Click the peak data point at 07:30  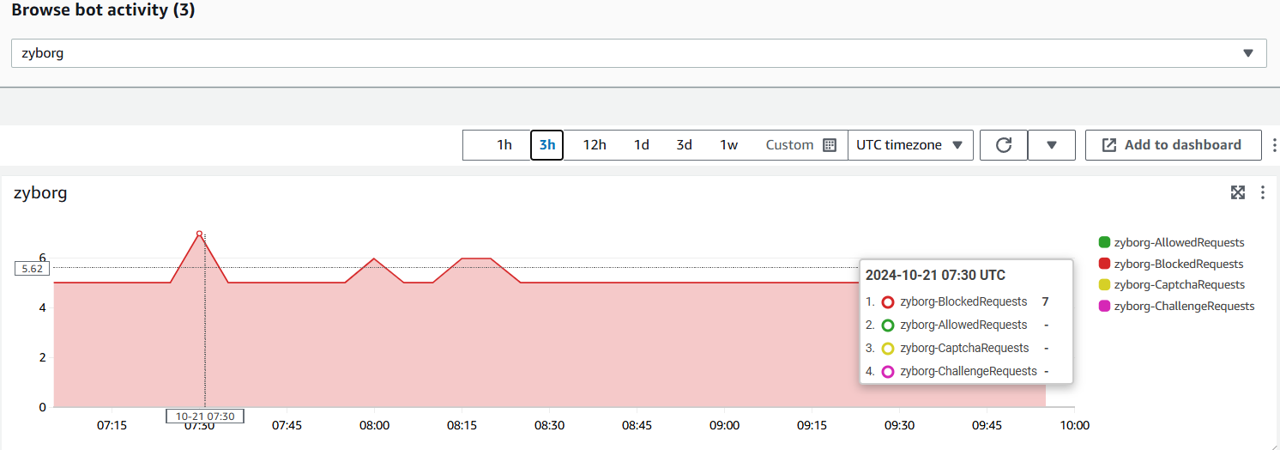tap(200, 234)
